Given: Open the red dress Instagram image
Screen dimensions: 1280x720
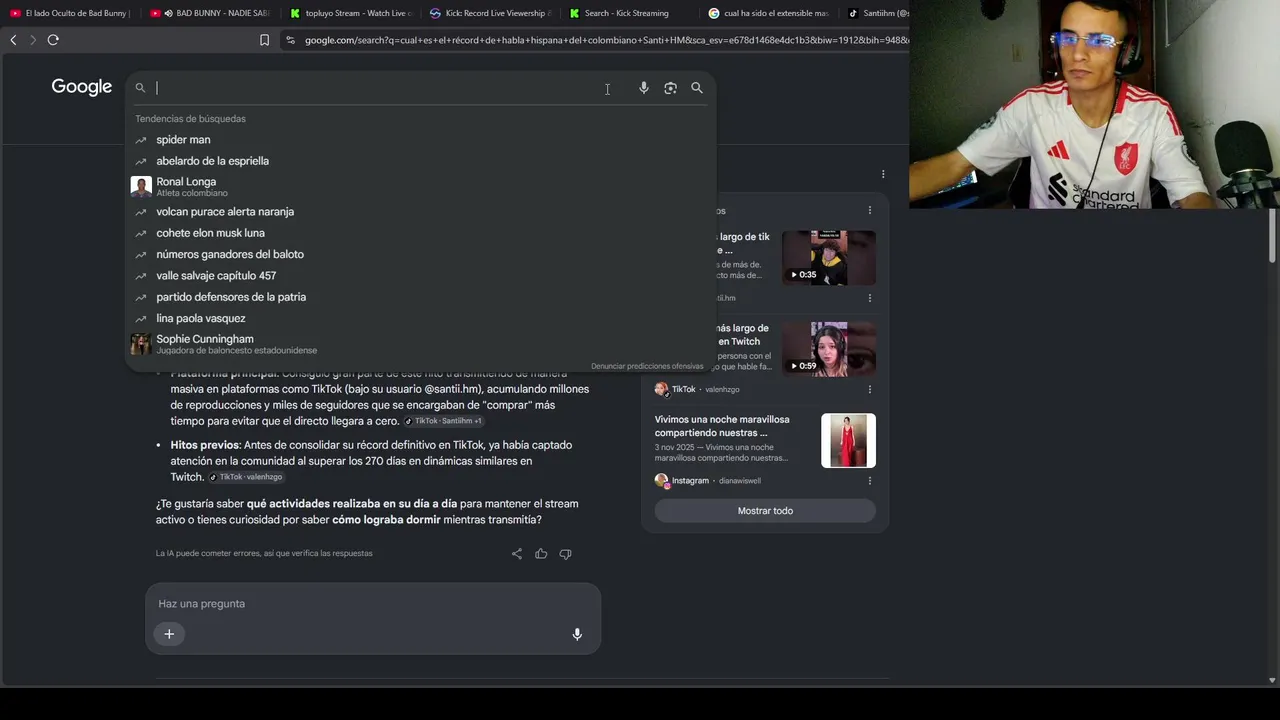Looking at the screenshot, I should coord(848,440).
